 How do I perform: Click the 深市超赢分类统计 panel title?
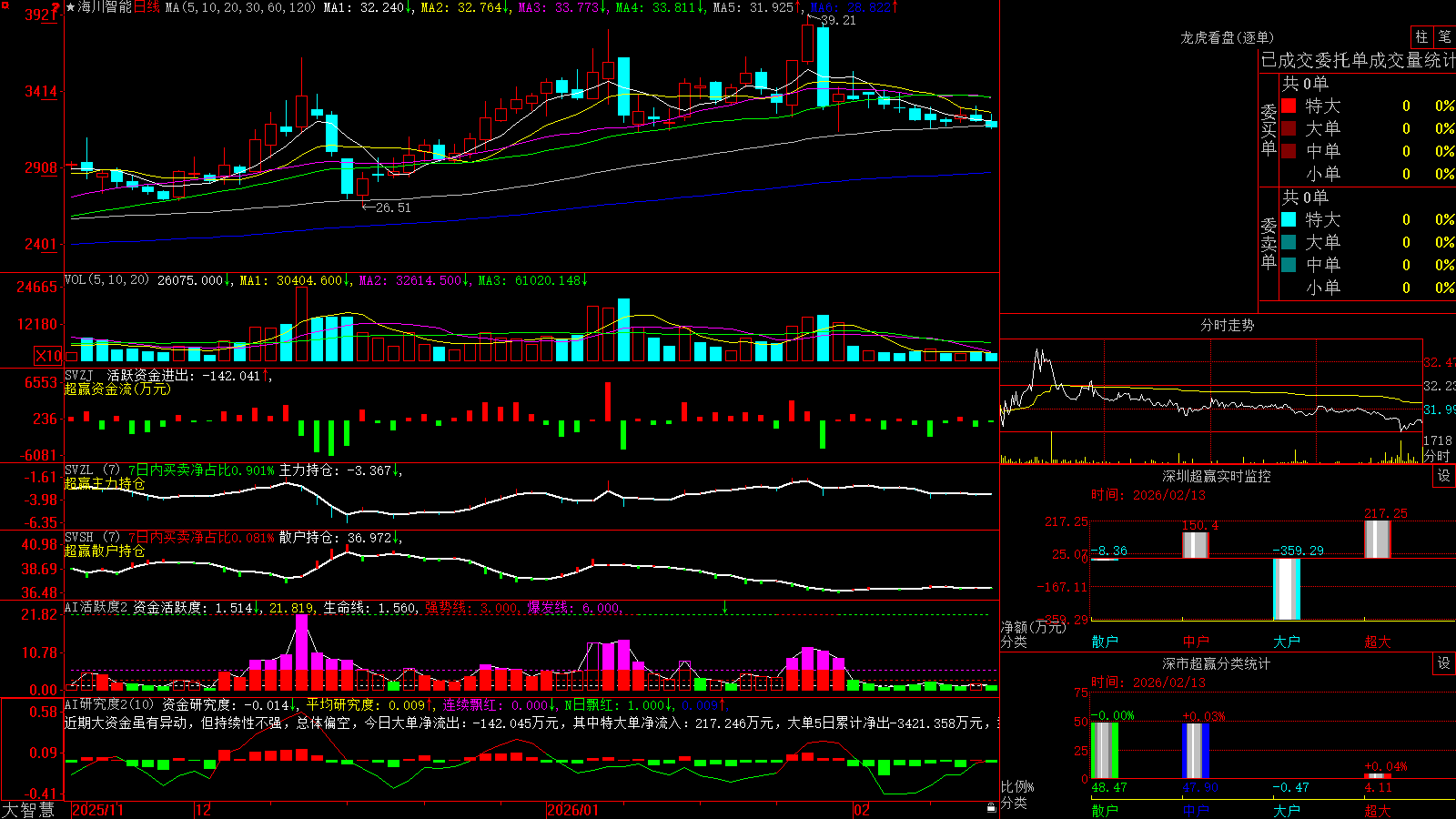click(1217, 663)
